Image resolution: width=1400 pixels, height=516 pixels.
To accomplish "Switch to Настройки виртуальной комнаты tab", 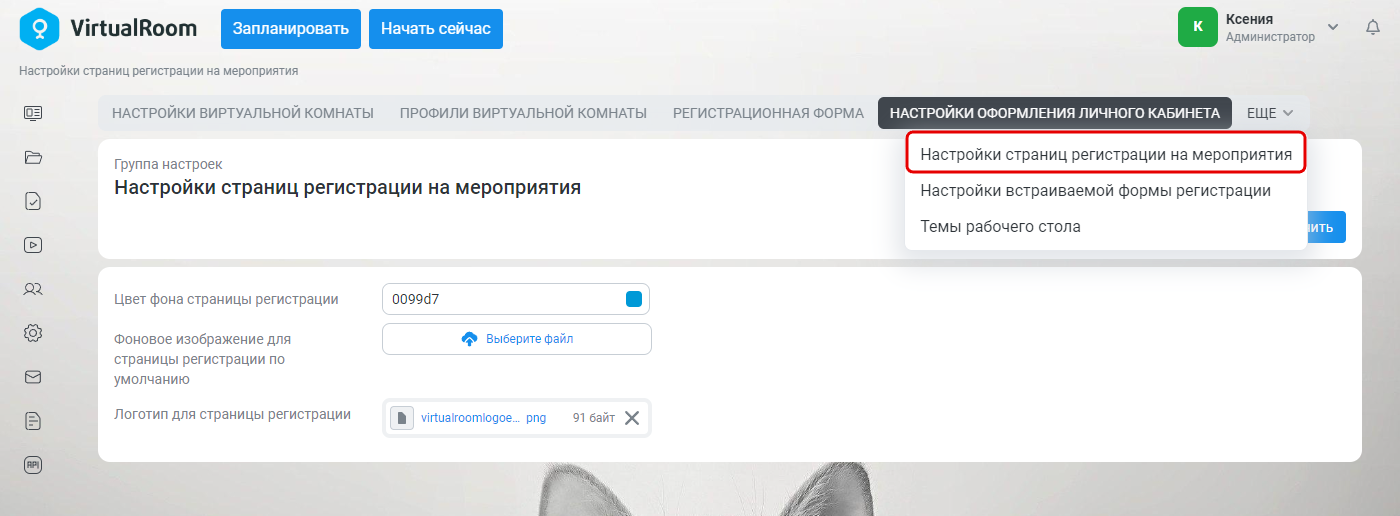I will (x=243, y=113).
